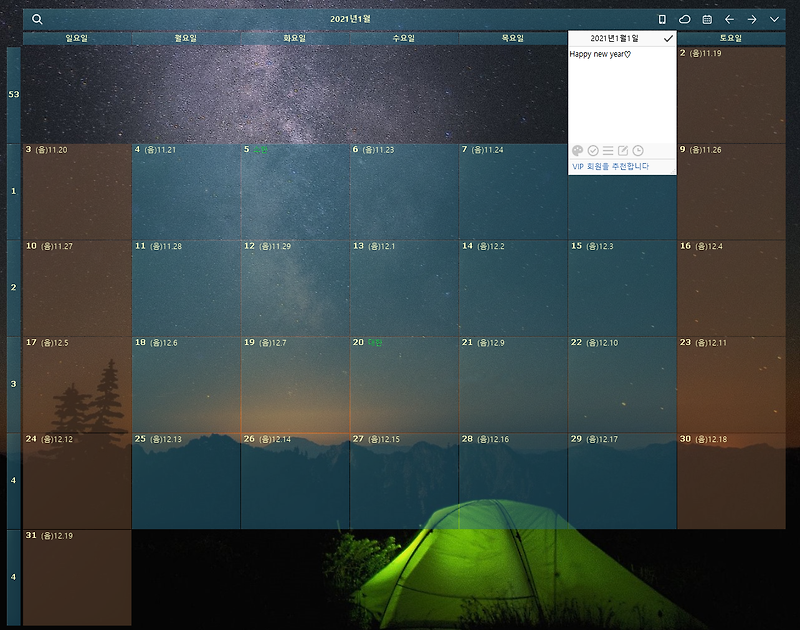Go to previous month with left arrow
Image resolution: width=800 pixels, height=630 pixels.
pos(730,19)
